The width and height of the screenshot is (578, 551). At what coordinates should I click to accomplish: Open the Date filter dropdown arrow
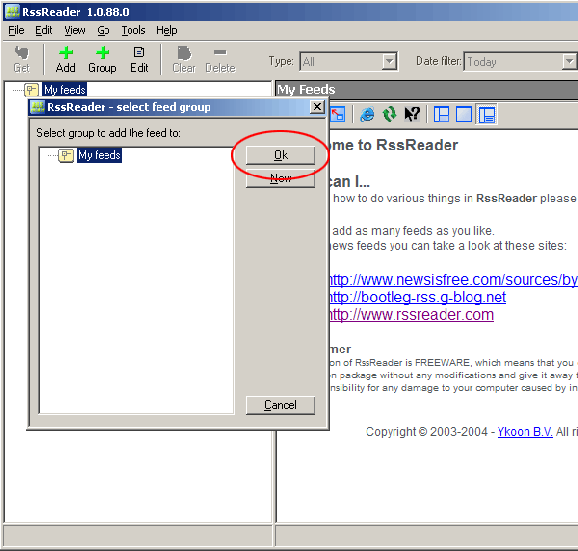(x=570, y=62)
